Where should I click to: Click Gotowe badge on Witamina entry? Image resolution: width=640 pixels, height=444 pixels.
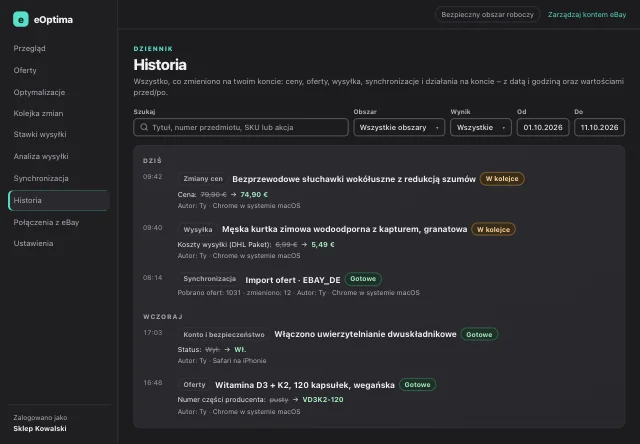point(417,385)
